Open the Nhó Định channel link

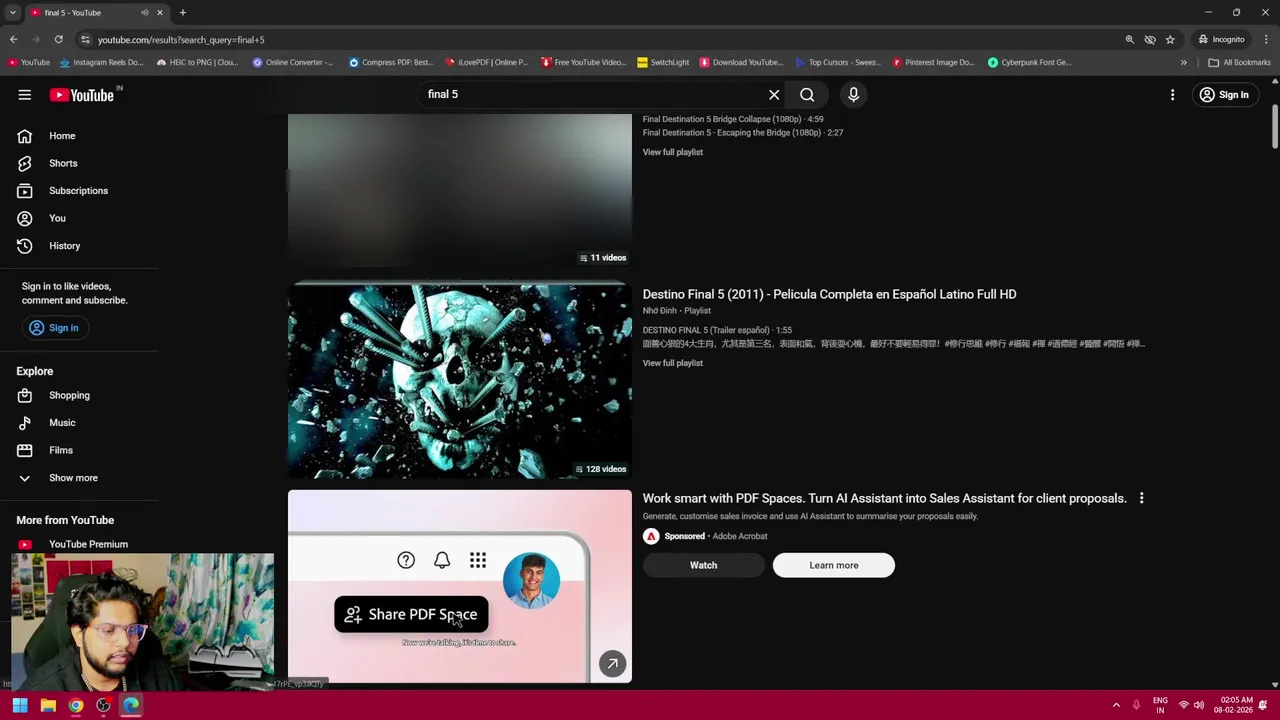point(660,311)
